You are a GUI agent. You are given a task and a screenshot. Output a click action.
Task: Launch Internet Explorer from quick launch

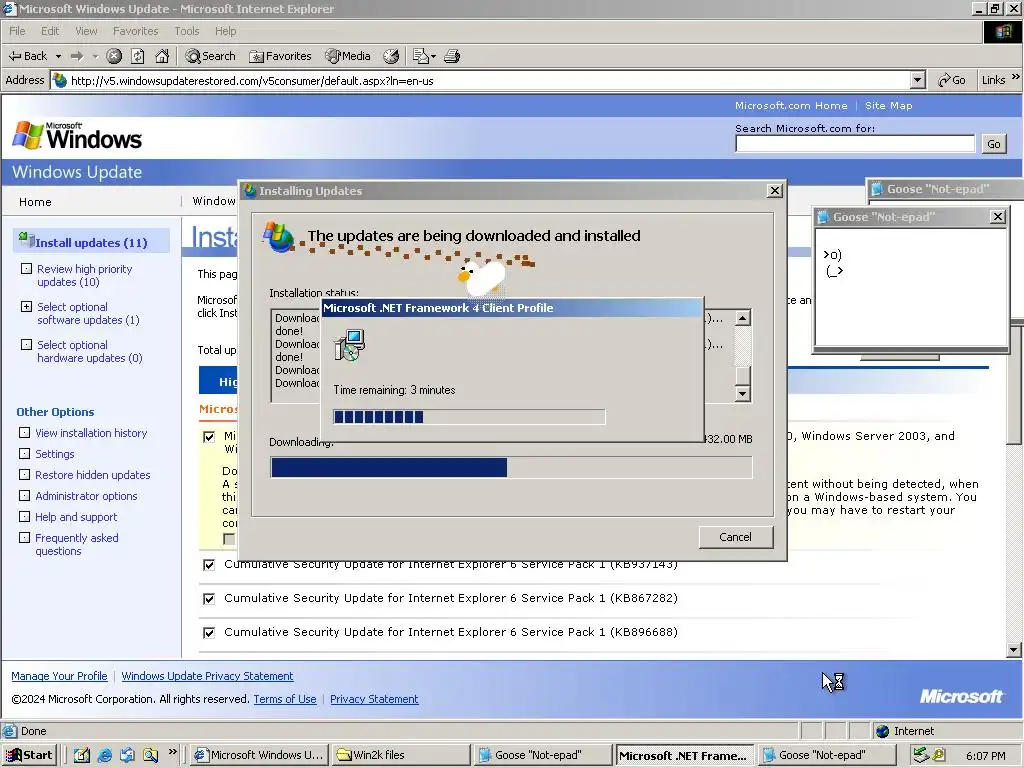point(104,755)
